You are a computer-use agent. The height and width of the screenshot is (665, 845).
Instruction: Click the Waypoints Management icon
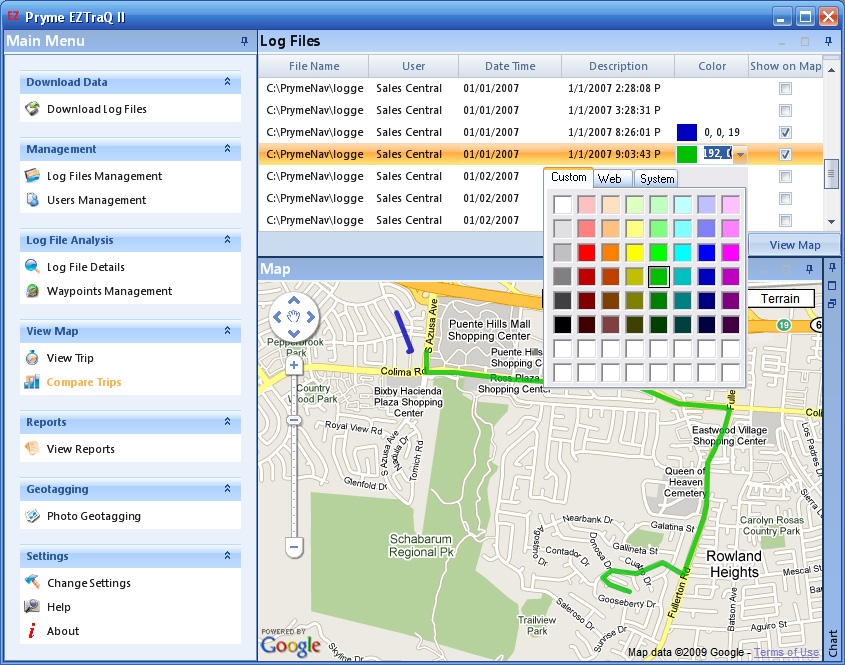click(x=32, y=291)
